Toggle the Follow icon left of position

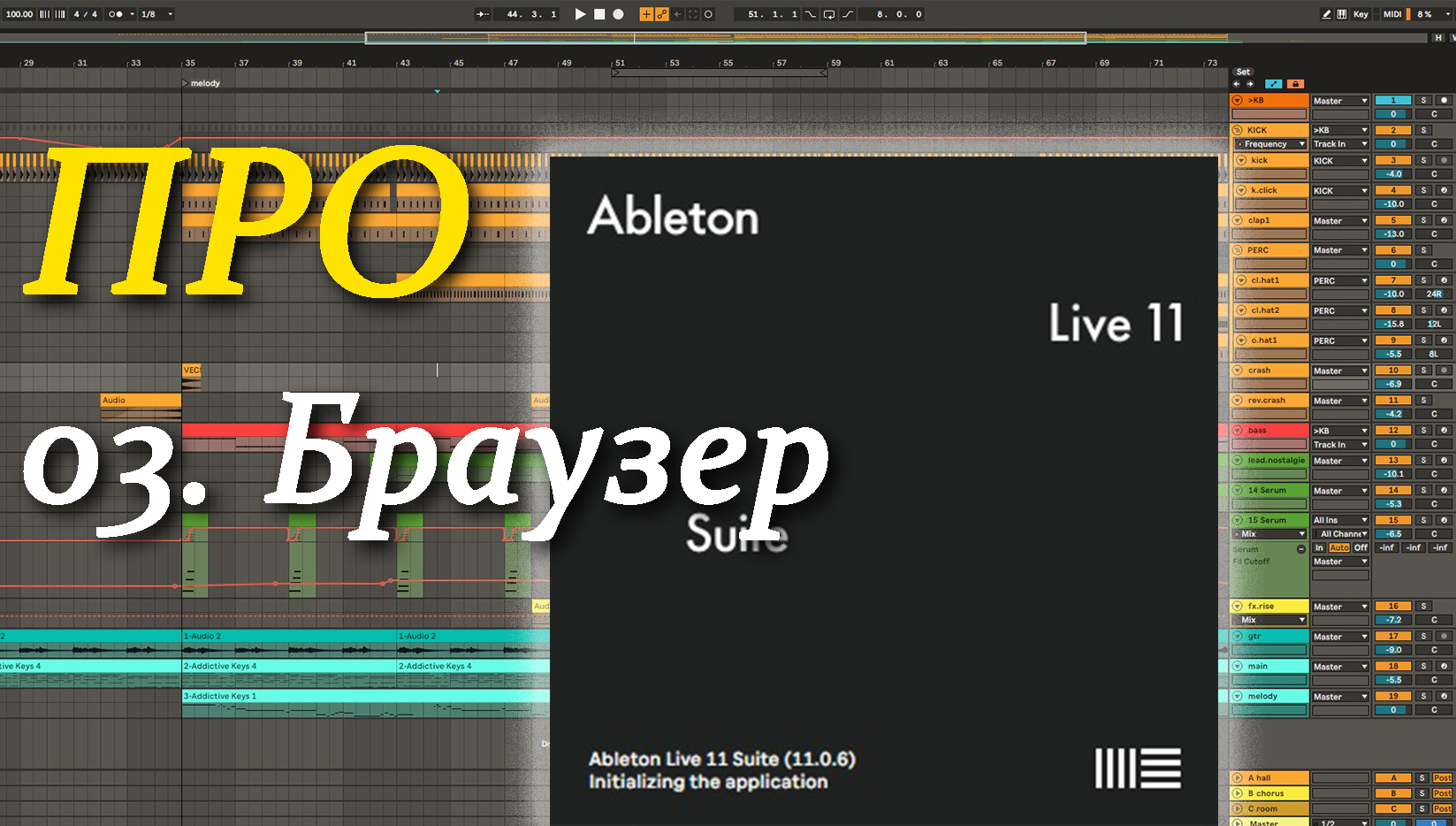483,14
